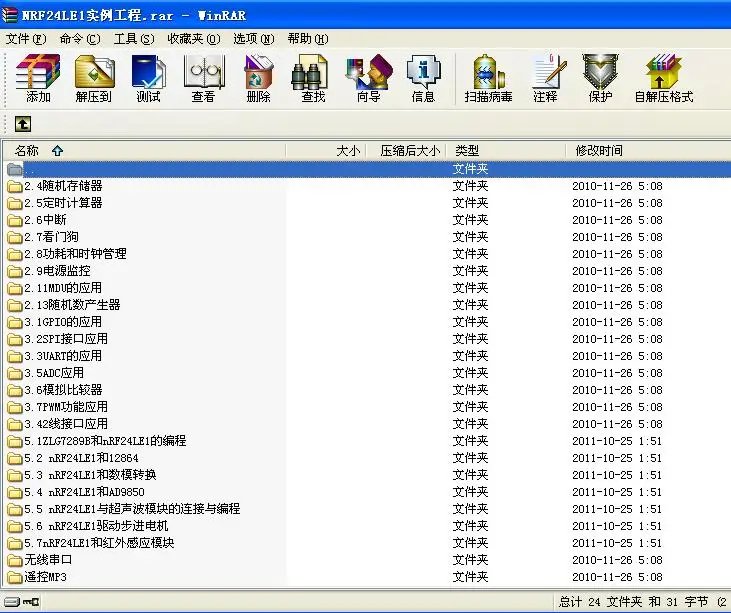Select folder row 2.5定时计算器
Image resolution: width=731 pixels, height=613 pixels.
click(x=368, y=203)
